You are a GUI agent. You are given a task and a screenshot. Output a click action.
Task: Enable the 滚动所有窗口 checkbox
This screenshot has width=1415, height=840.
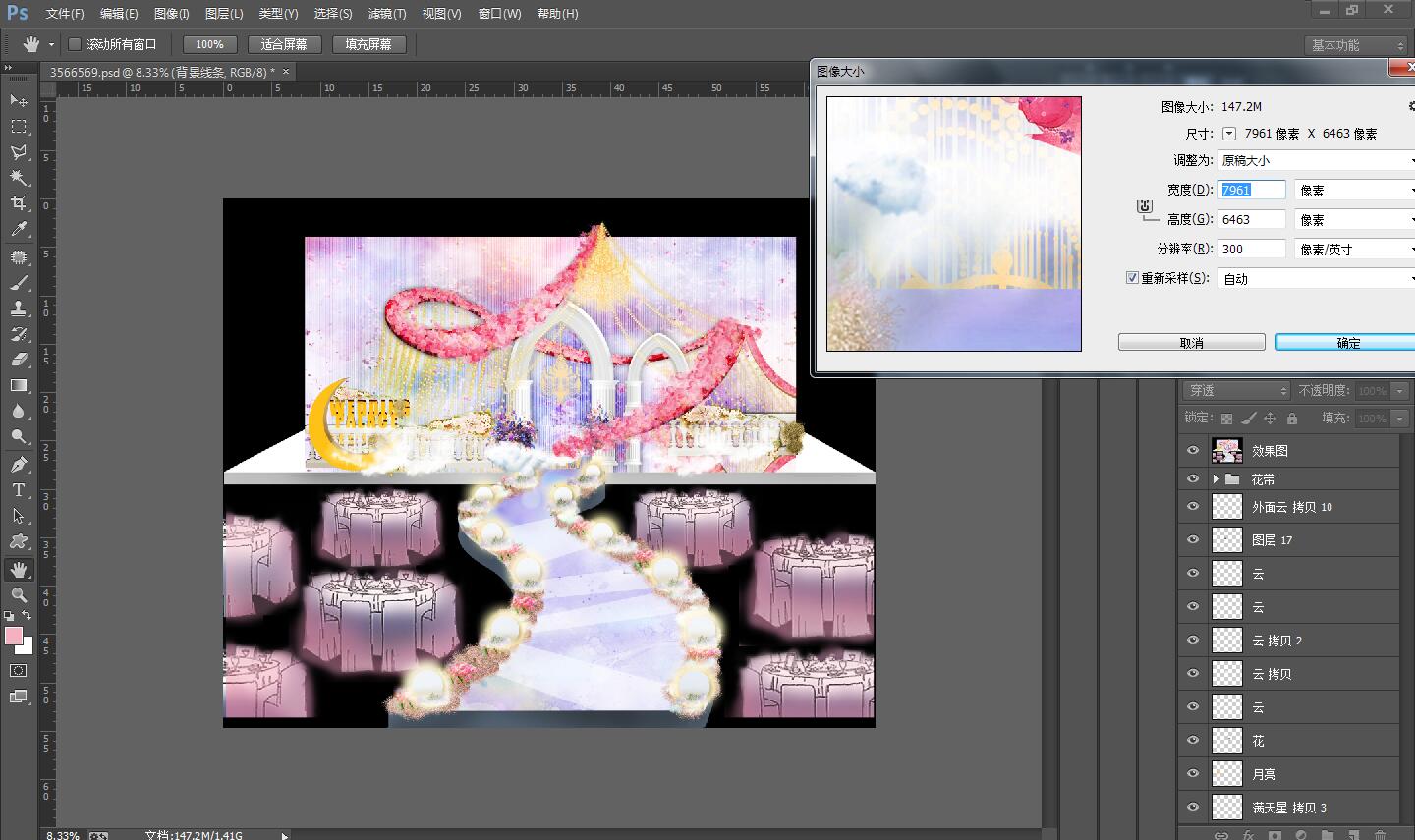click(74, 44)
